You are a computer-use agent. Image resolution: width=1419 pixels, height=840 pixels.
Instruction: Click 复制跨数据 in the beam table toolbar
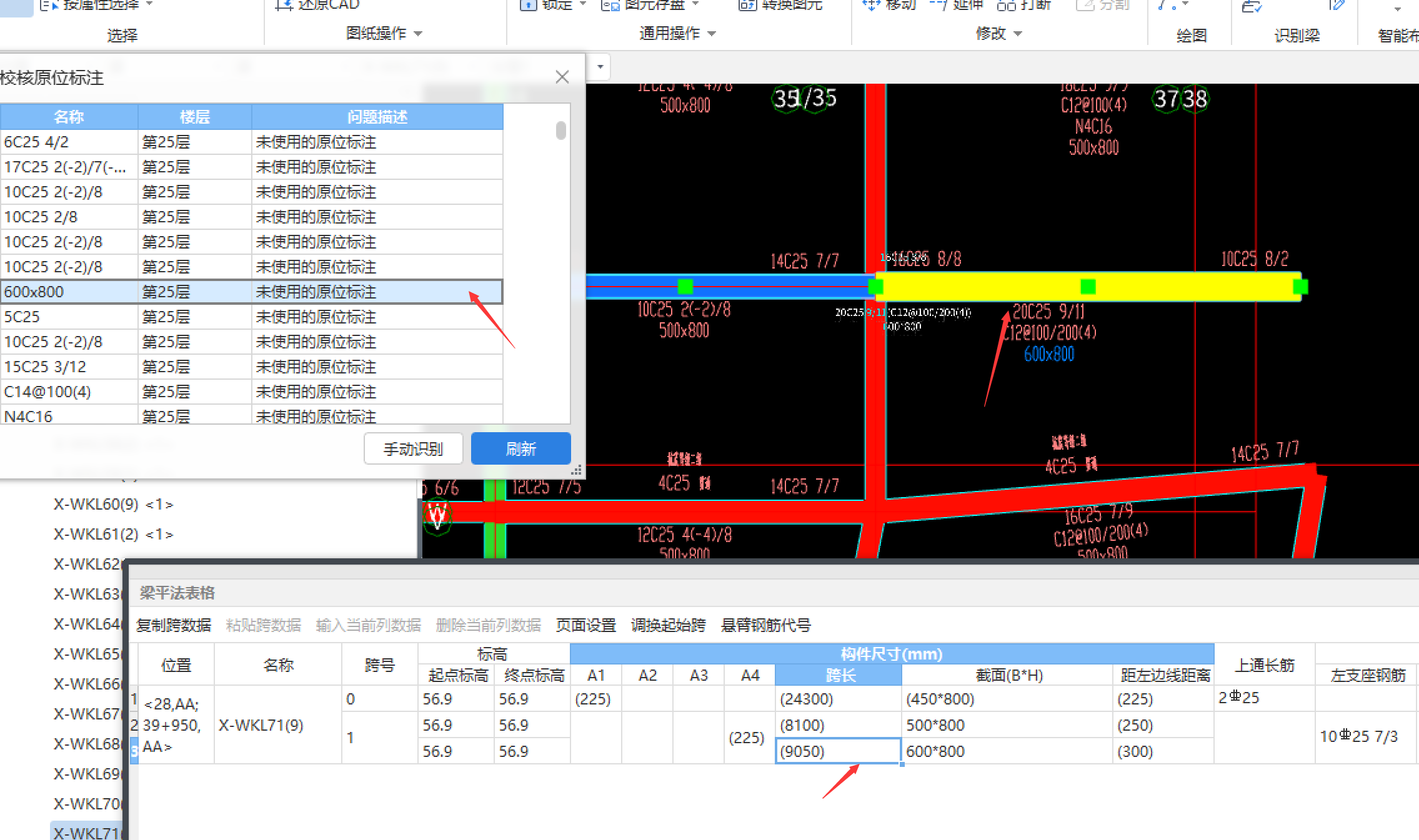point(174,625)
